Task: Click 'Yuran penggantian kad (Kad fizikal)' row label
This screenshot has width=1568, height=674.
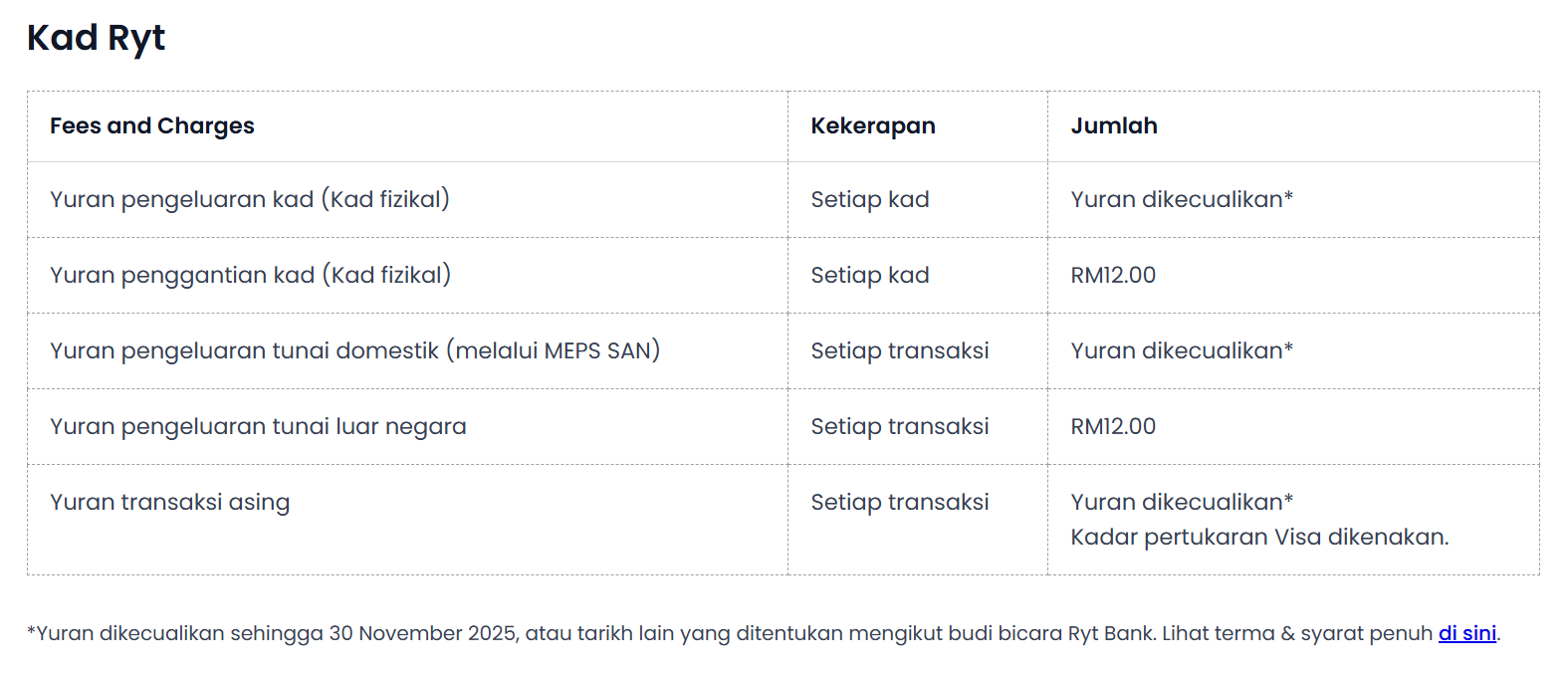Action: [251, 275]
